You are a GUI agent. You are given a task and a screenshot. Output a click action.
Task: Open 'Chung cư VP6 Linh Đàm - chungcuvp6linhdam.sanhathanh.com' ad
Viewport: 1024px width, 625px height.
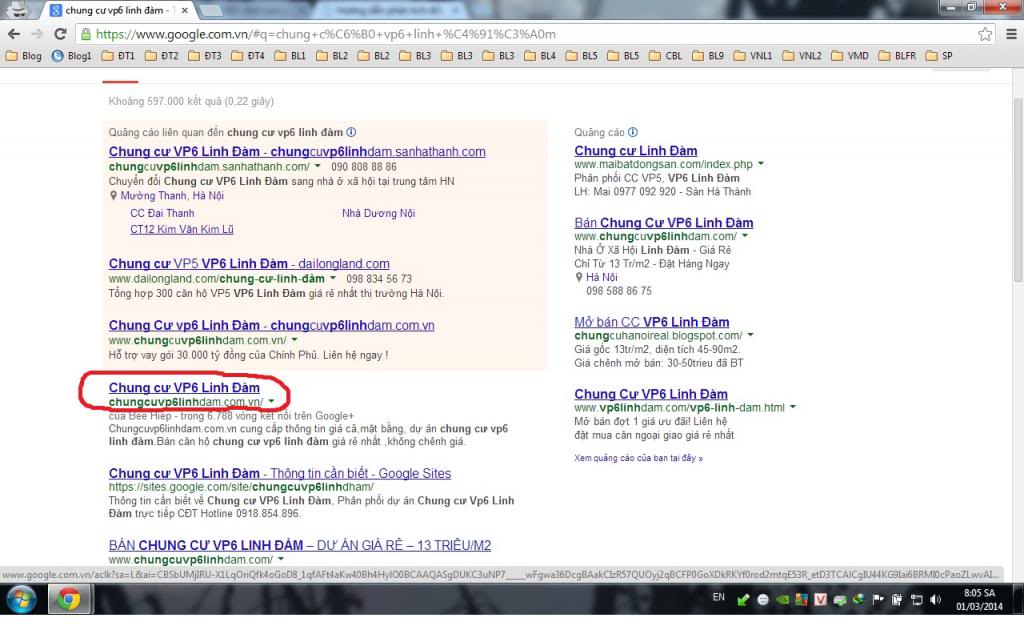pos(297,152)
